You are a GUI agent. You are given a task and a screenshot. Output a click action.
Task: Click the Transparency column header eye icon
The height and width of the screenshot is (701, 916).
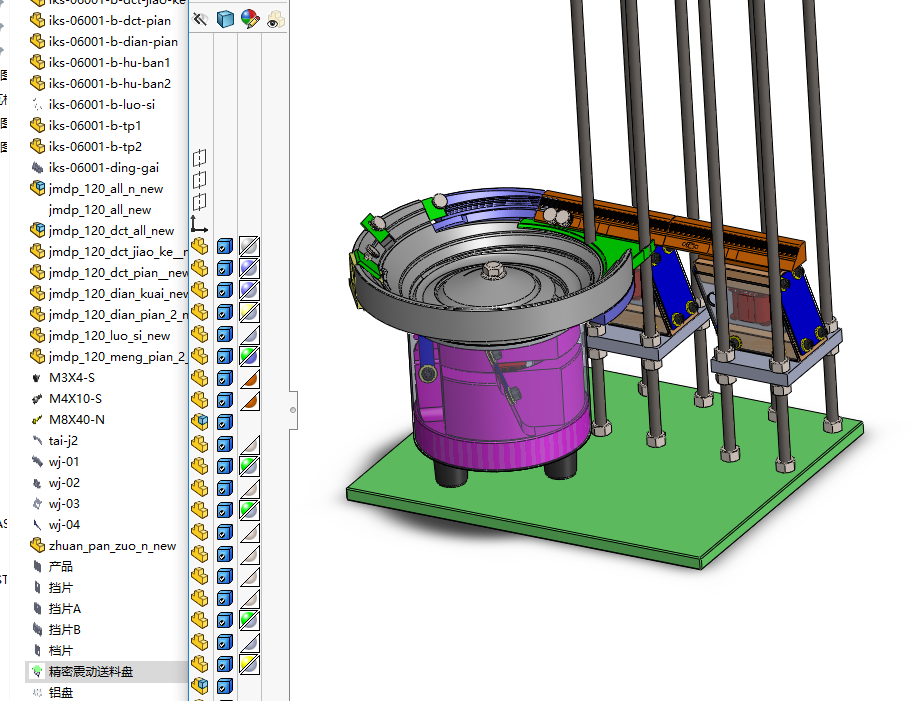[274, 18]
